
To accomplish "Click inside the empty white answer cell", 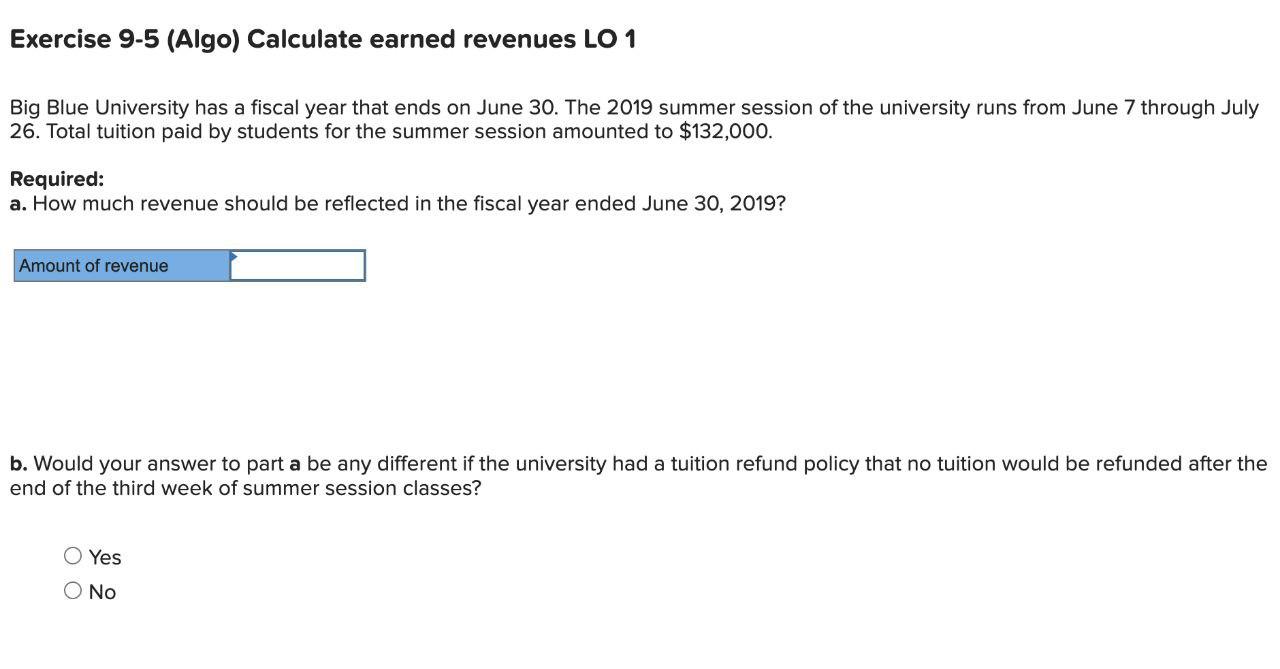I will (x=300, y=265).
